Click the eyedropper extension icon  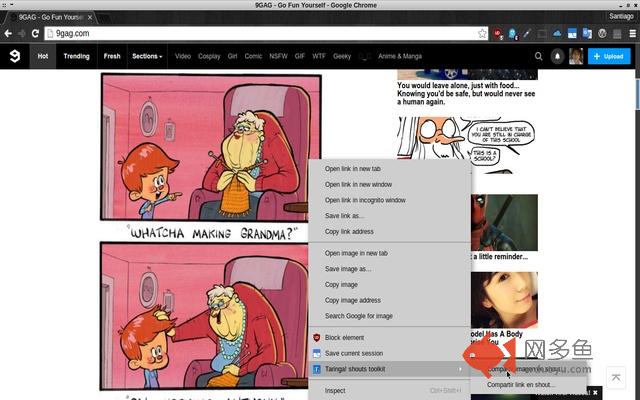click(527, 33)
